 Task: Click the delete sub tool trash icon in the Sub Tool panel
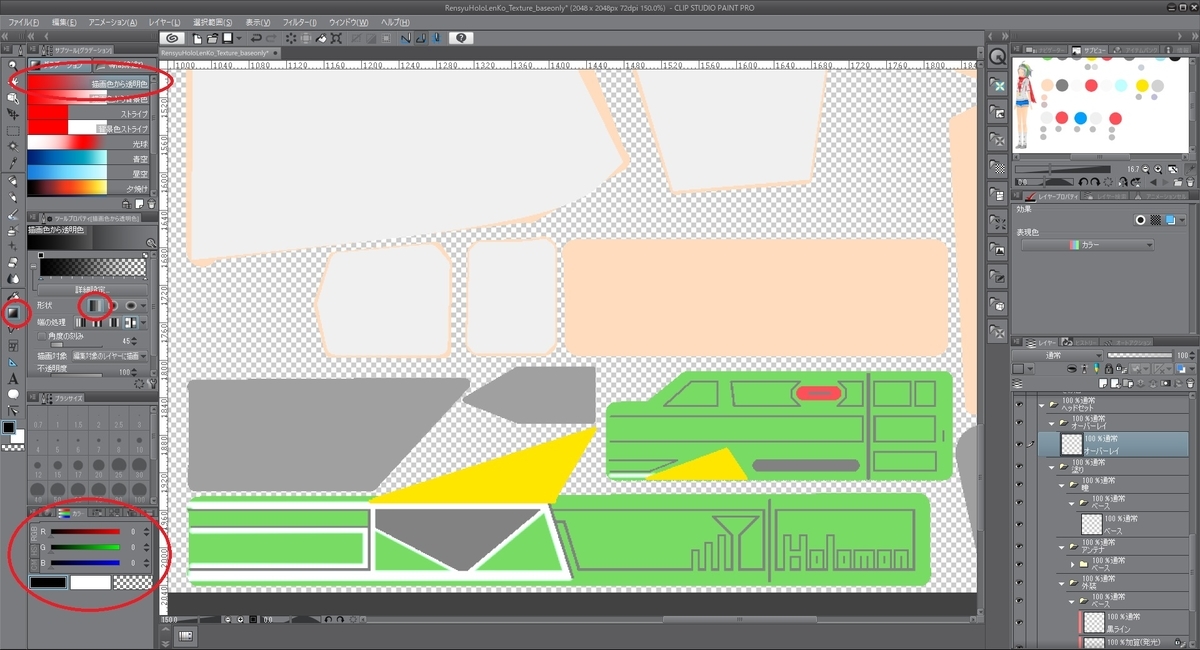[x=153, y=202]
